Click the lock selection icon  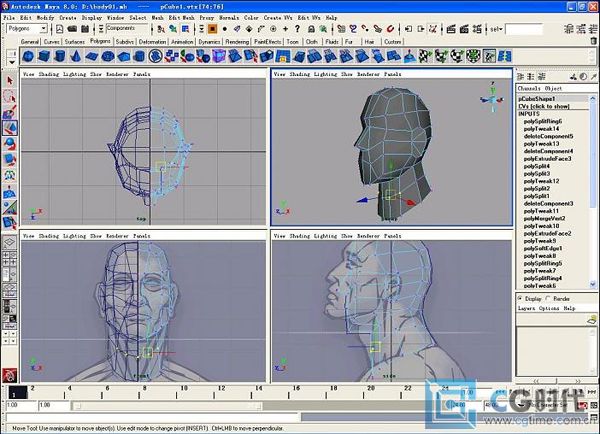coord(311,29)
